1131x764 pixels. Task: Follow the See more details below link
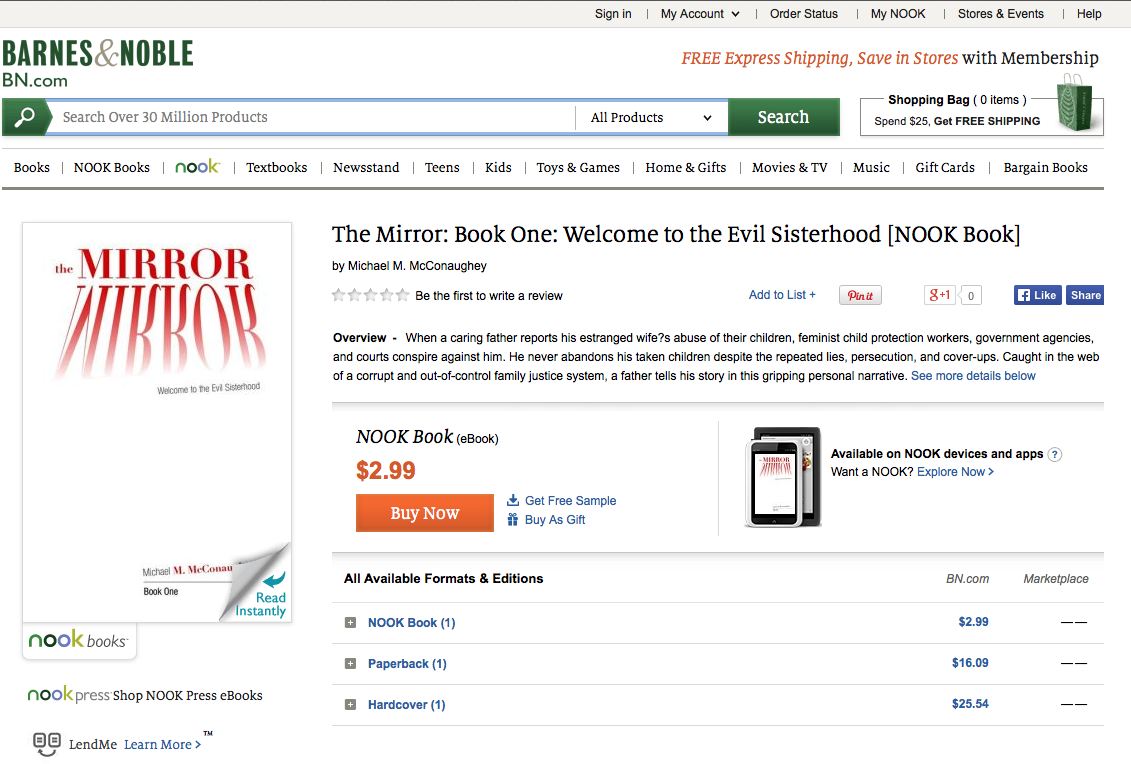(973, 376)
